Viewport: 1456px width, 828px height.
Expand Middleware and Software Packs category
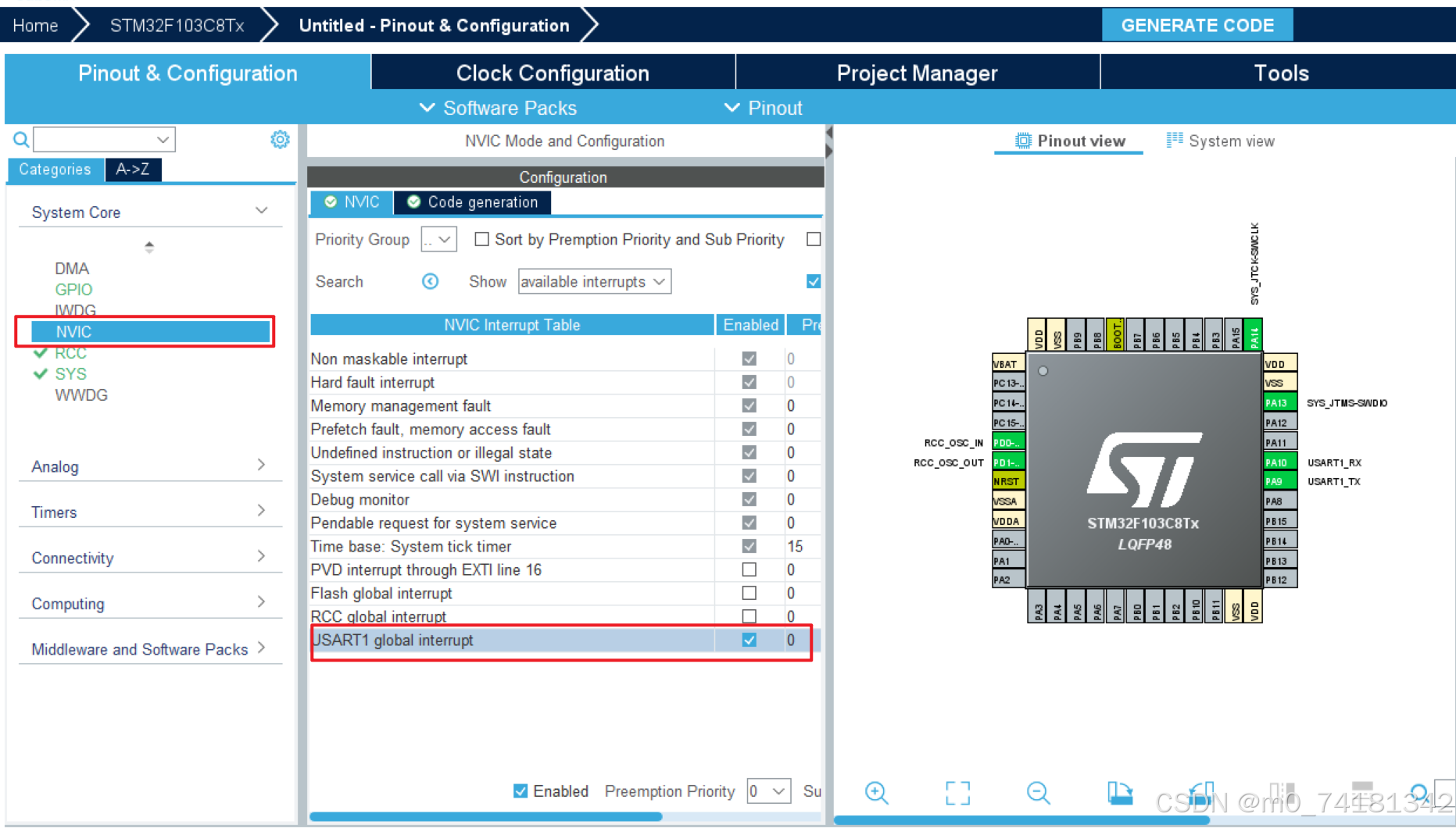coord(261,648)
